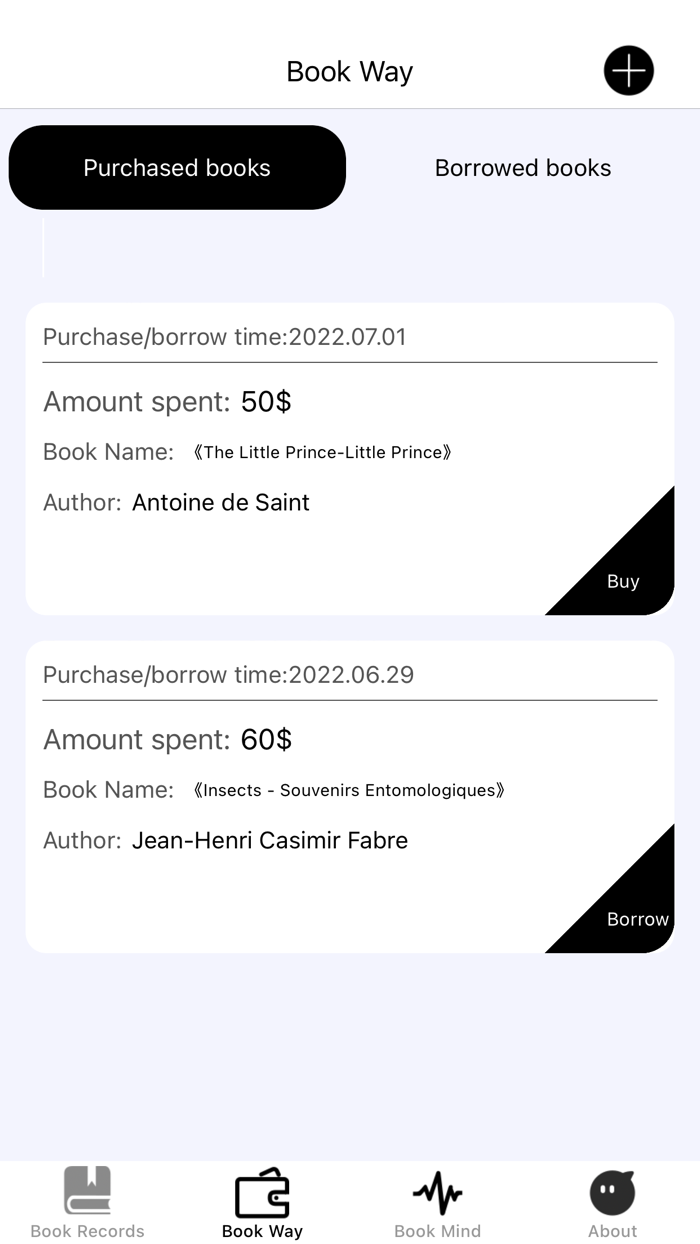700x1244 pixels.
Task: Tap the Book Records icon in bottom navigation
Action: point(87,1191)
